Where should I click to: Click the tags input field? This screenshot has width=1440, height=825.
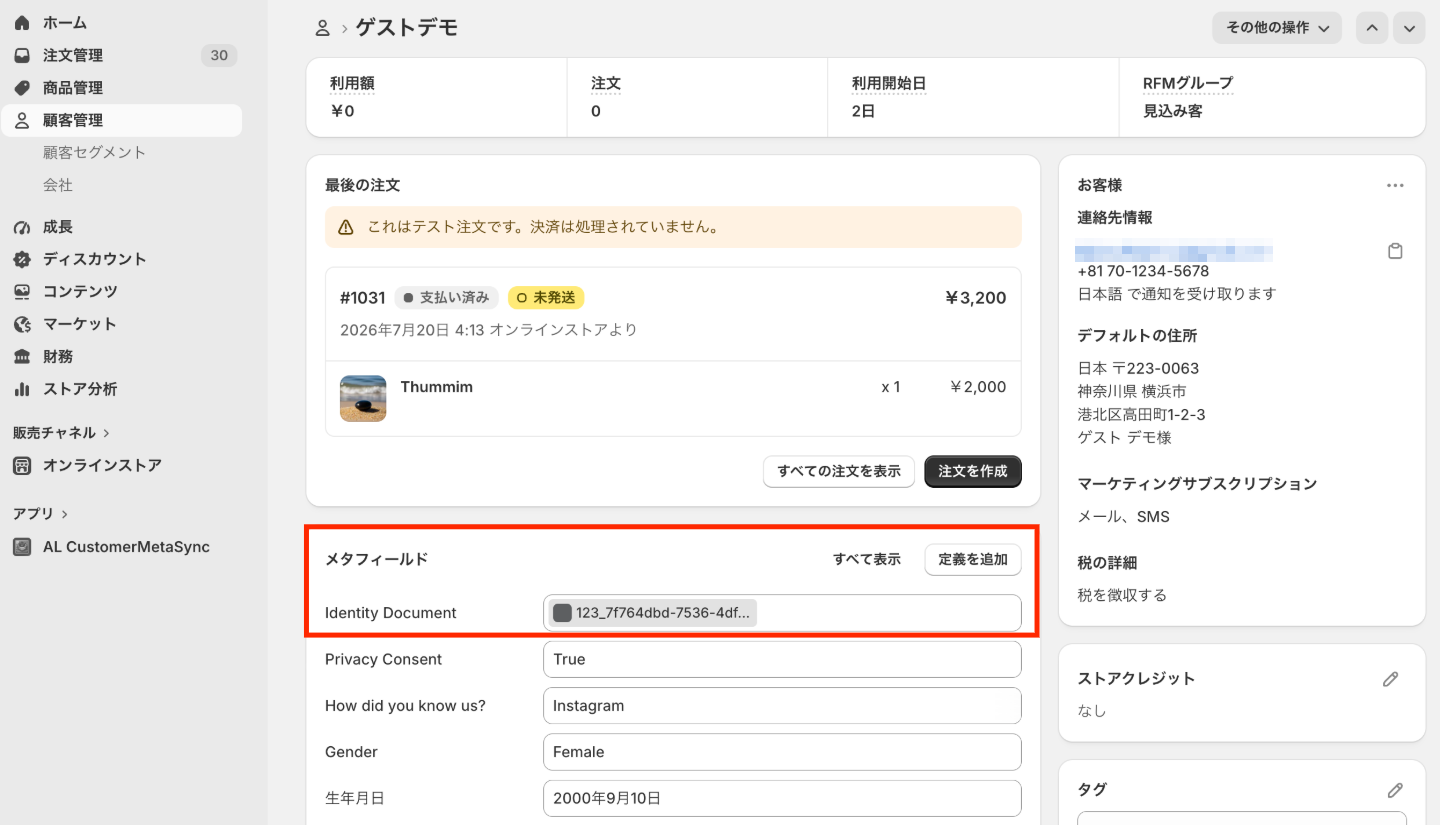point(1242,818)
